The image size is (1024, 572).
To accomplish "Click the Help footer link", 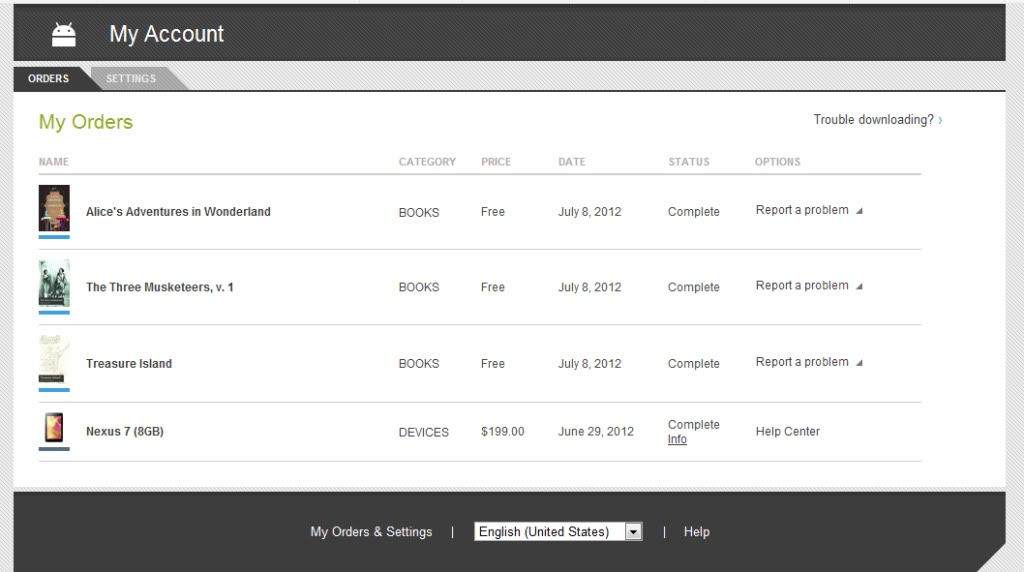I will click(697, 532).
